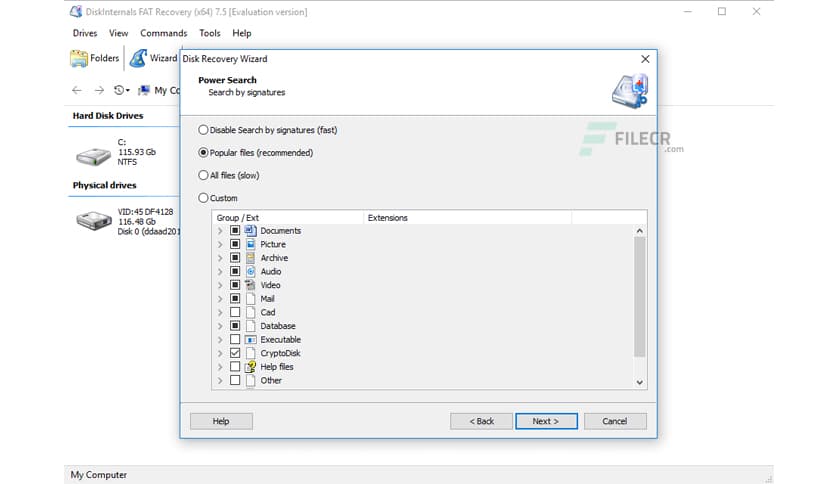Expand the Picture group
Screen dimensions: 836x484
(x=220, y=244)
